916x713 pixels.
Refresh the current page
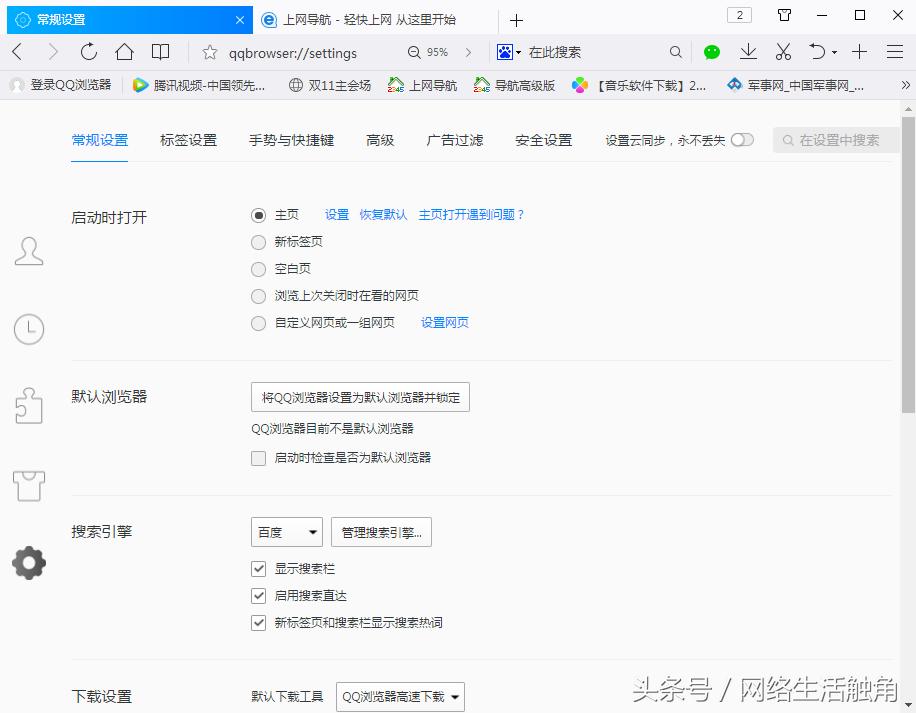point(88,51)
